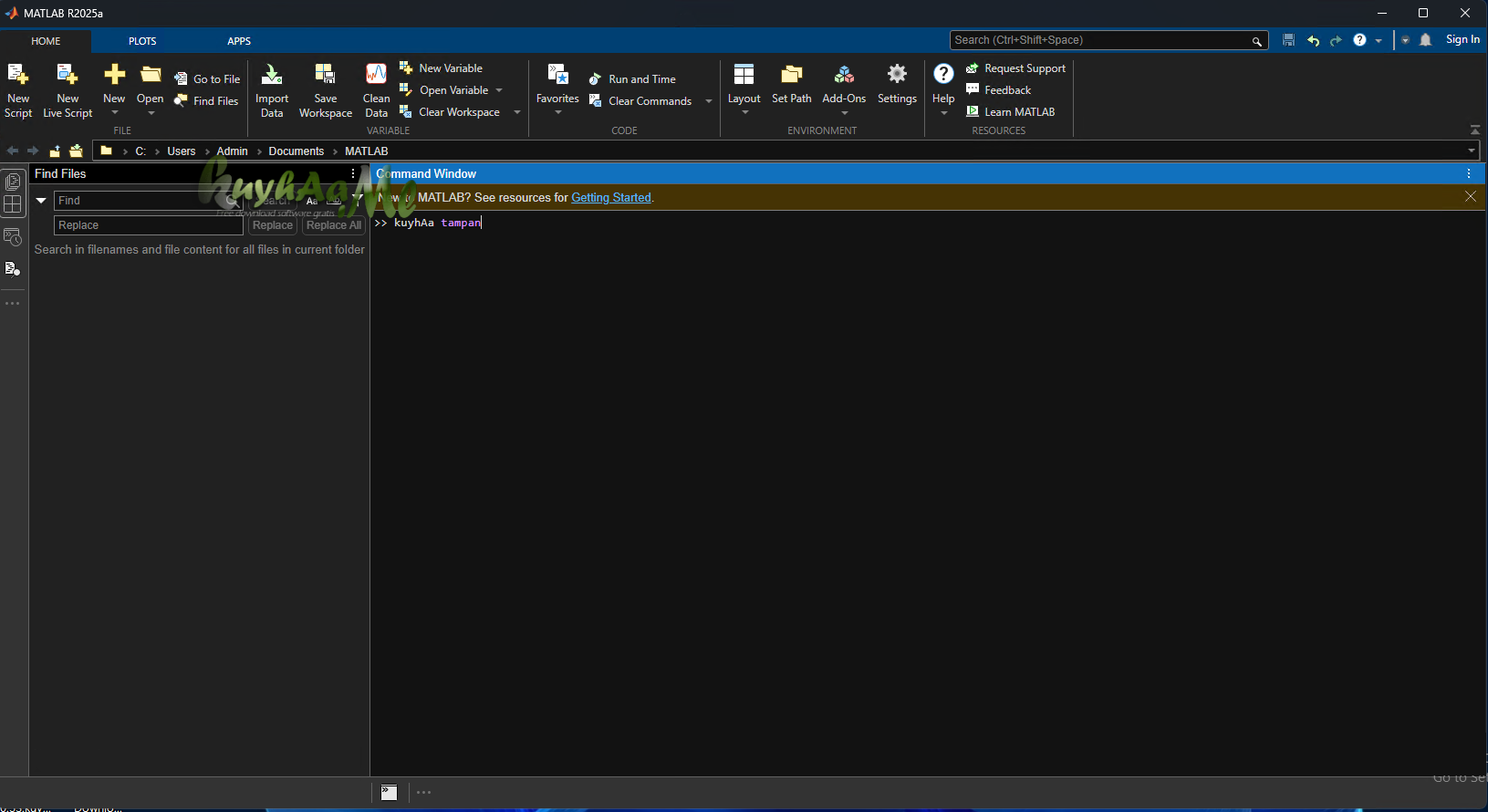This screenshot has height=812, width=1488.
Task: Dismiss the Getting Started banner
Action: coord(1471,196)
